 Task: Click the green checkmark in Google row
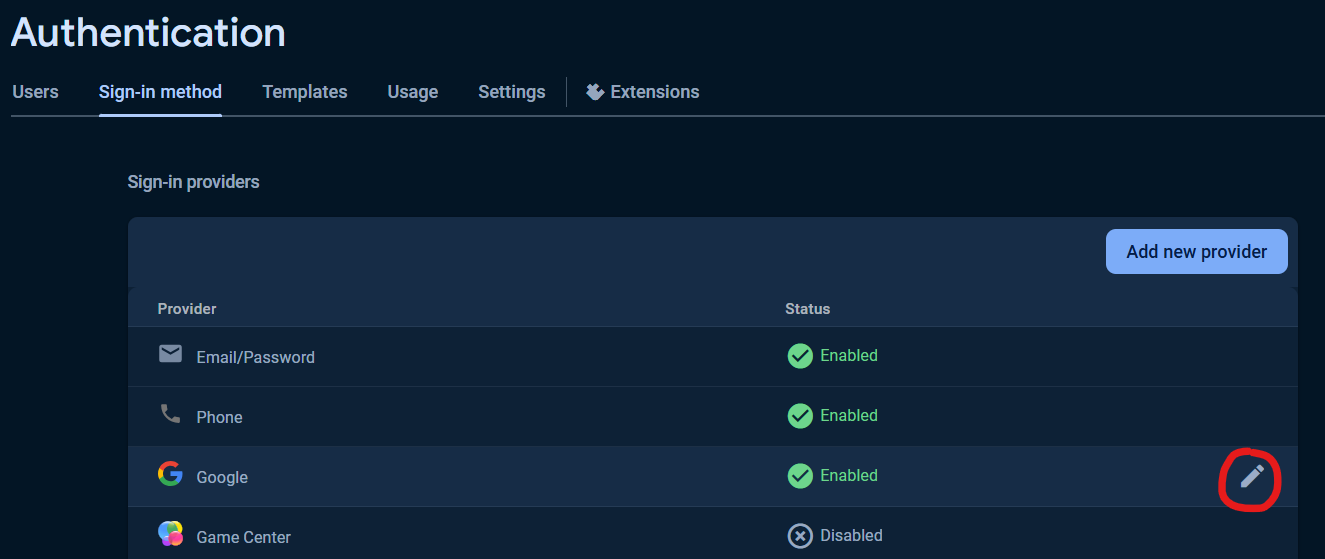coord(800,476)
